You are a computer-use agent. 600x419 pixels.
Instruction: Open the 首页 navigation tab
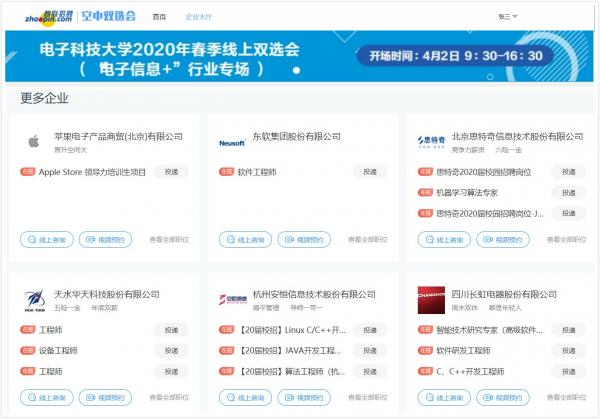[159, 17]
